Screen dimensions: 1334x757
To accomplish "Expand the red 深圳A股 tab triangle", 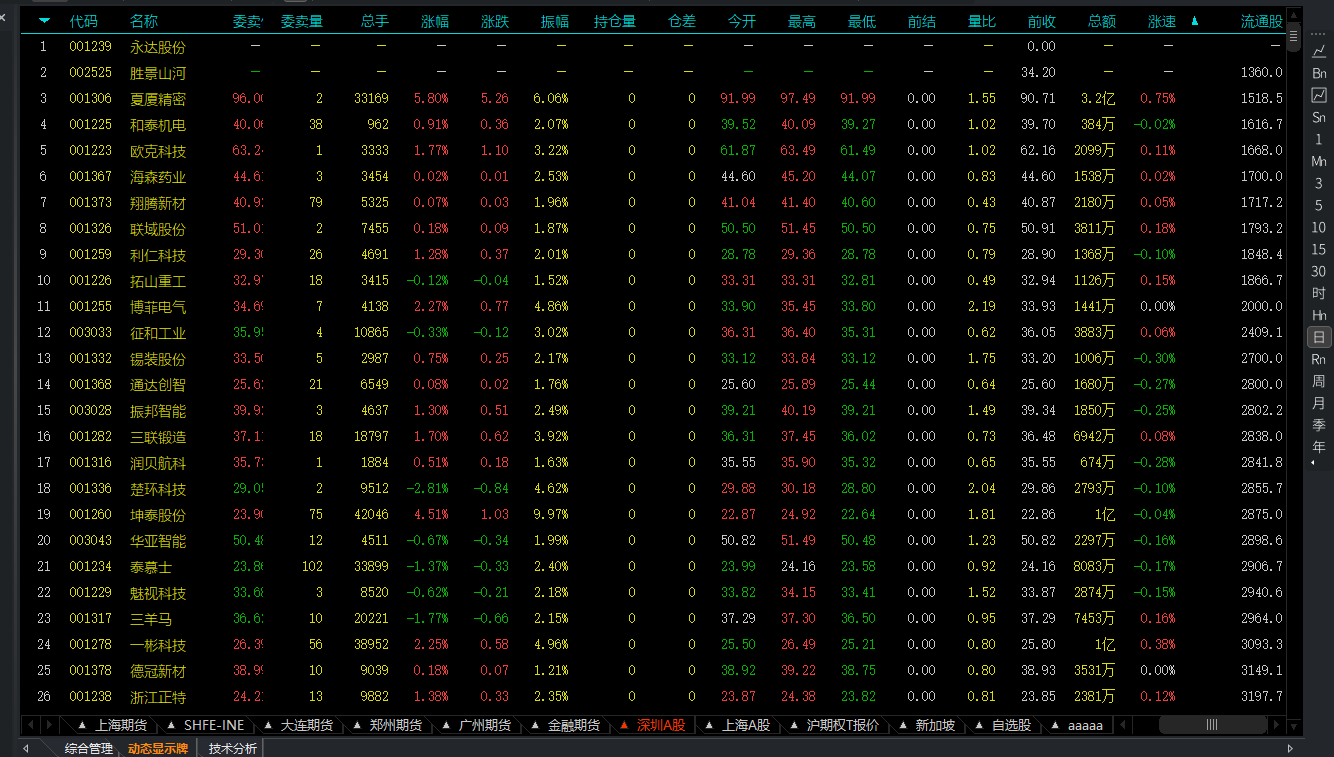I will click(624, 725).
